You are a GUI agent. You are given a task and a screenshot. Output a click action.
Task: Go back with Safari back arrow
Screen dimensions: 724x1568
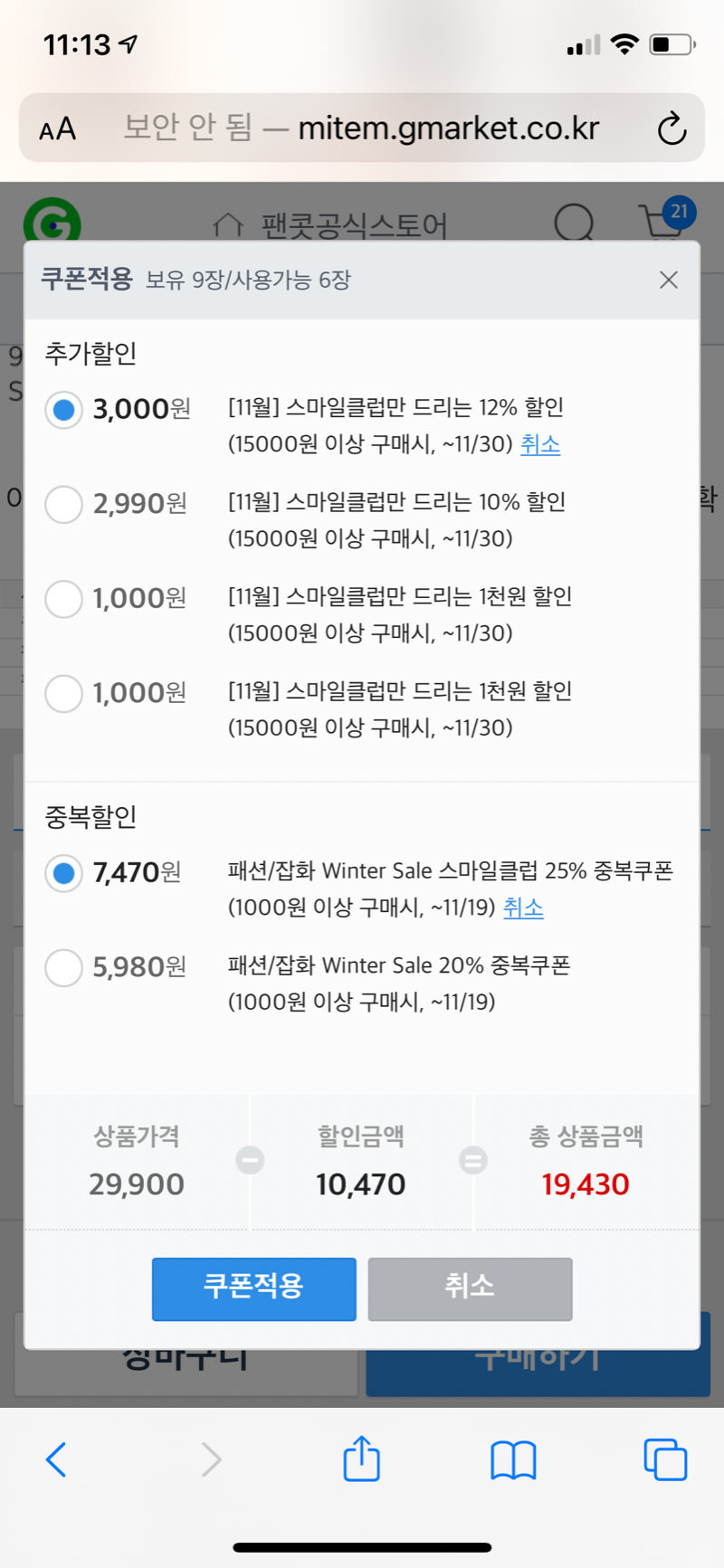coord(56,1459)
